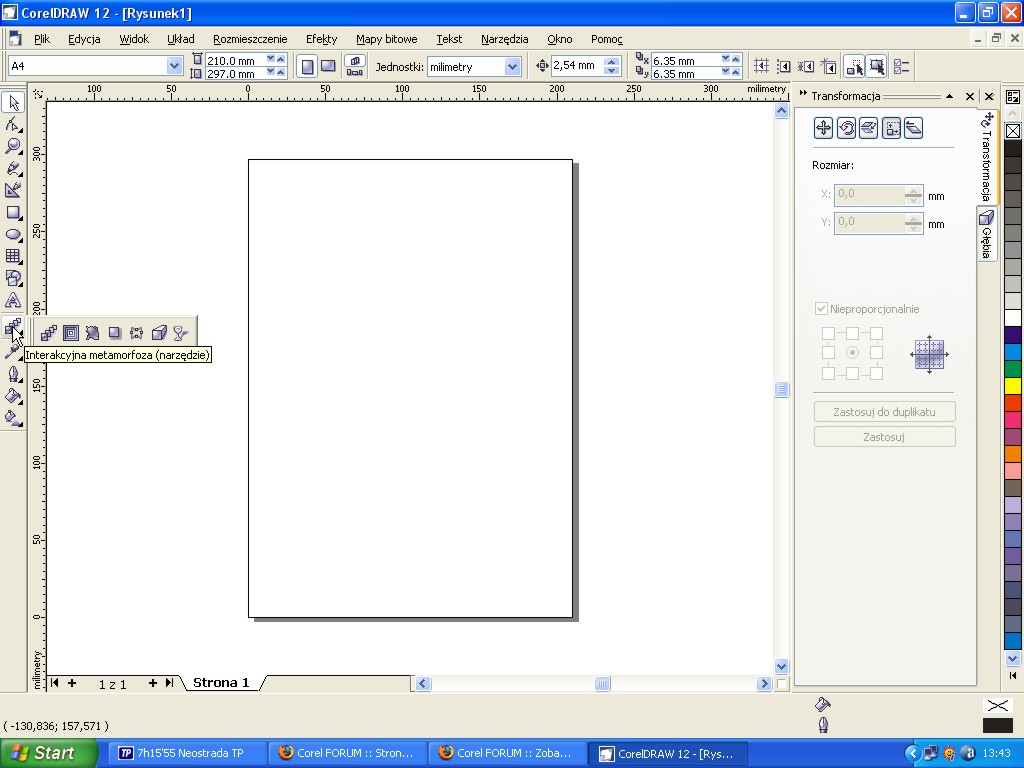Open Position mode in Transformacja docker
The width and height of the screenshot is (1024, 768).
point(823,128)
